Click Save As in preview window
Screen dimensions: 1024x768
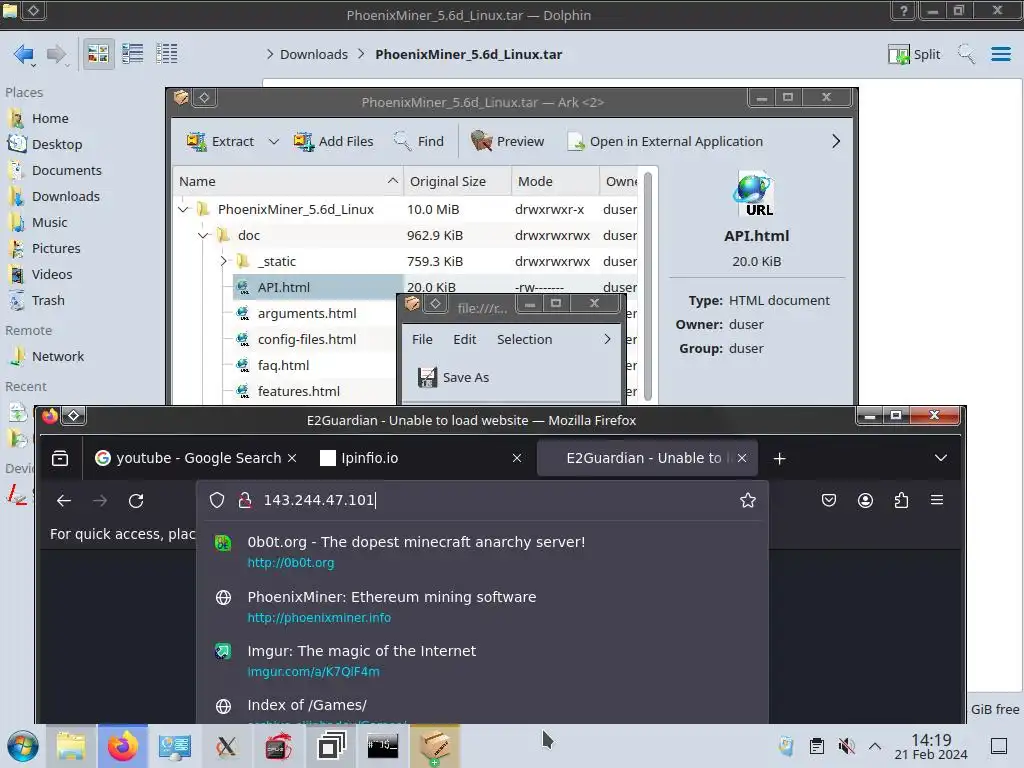click(454, 377)
